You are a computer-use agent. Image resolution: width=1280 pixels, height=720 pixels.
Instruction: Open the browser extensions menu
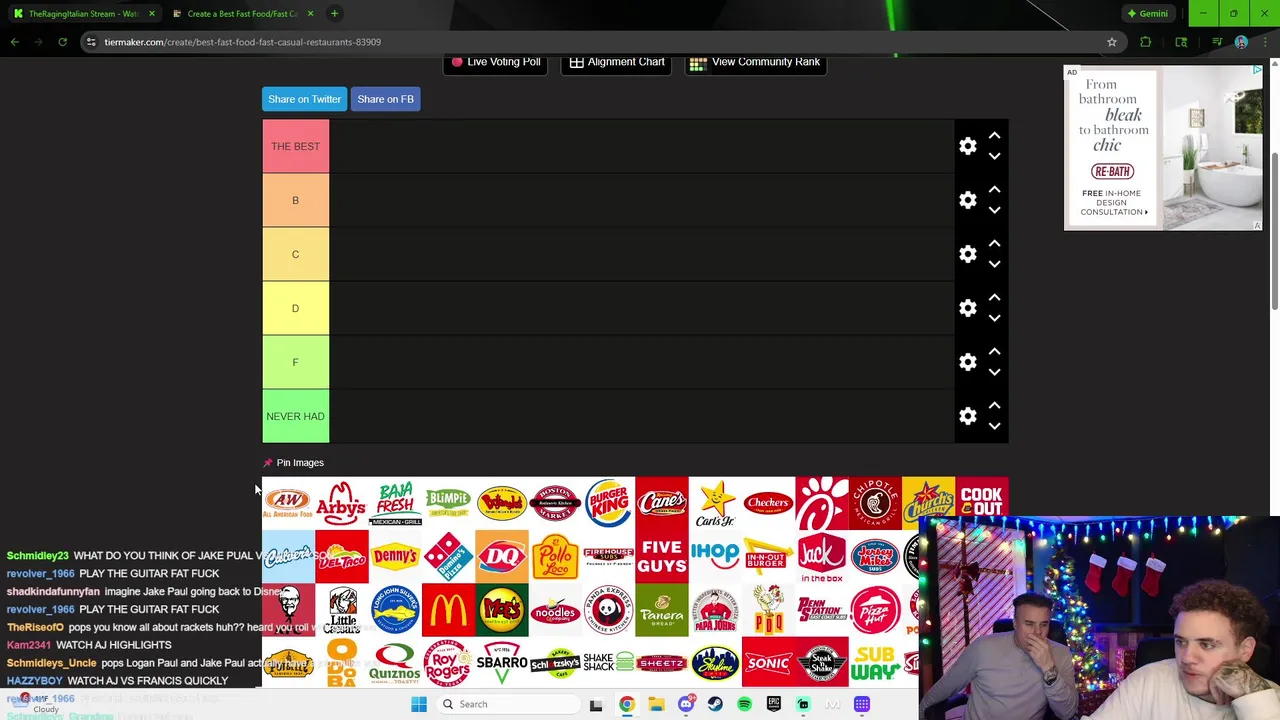click(1146, 42)
